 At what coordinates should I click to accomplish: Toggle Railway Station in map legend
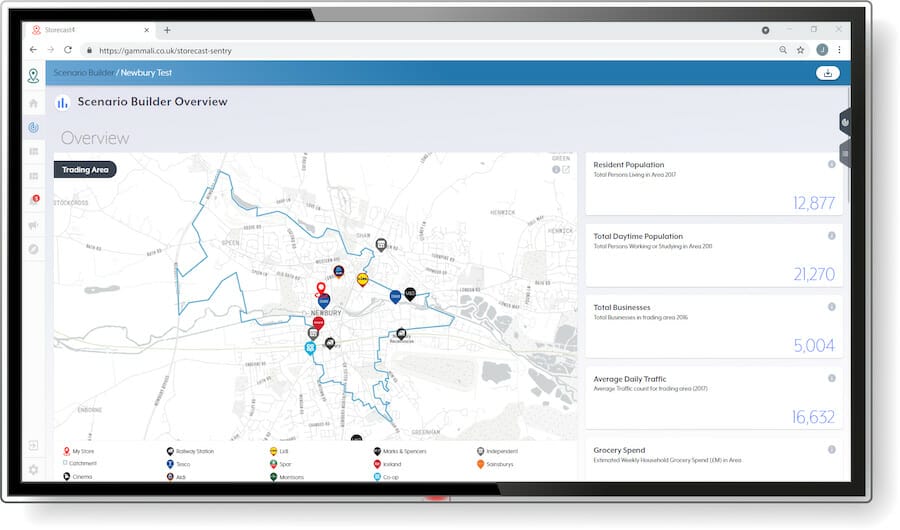pyautogui.click(x=190, y=451)
